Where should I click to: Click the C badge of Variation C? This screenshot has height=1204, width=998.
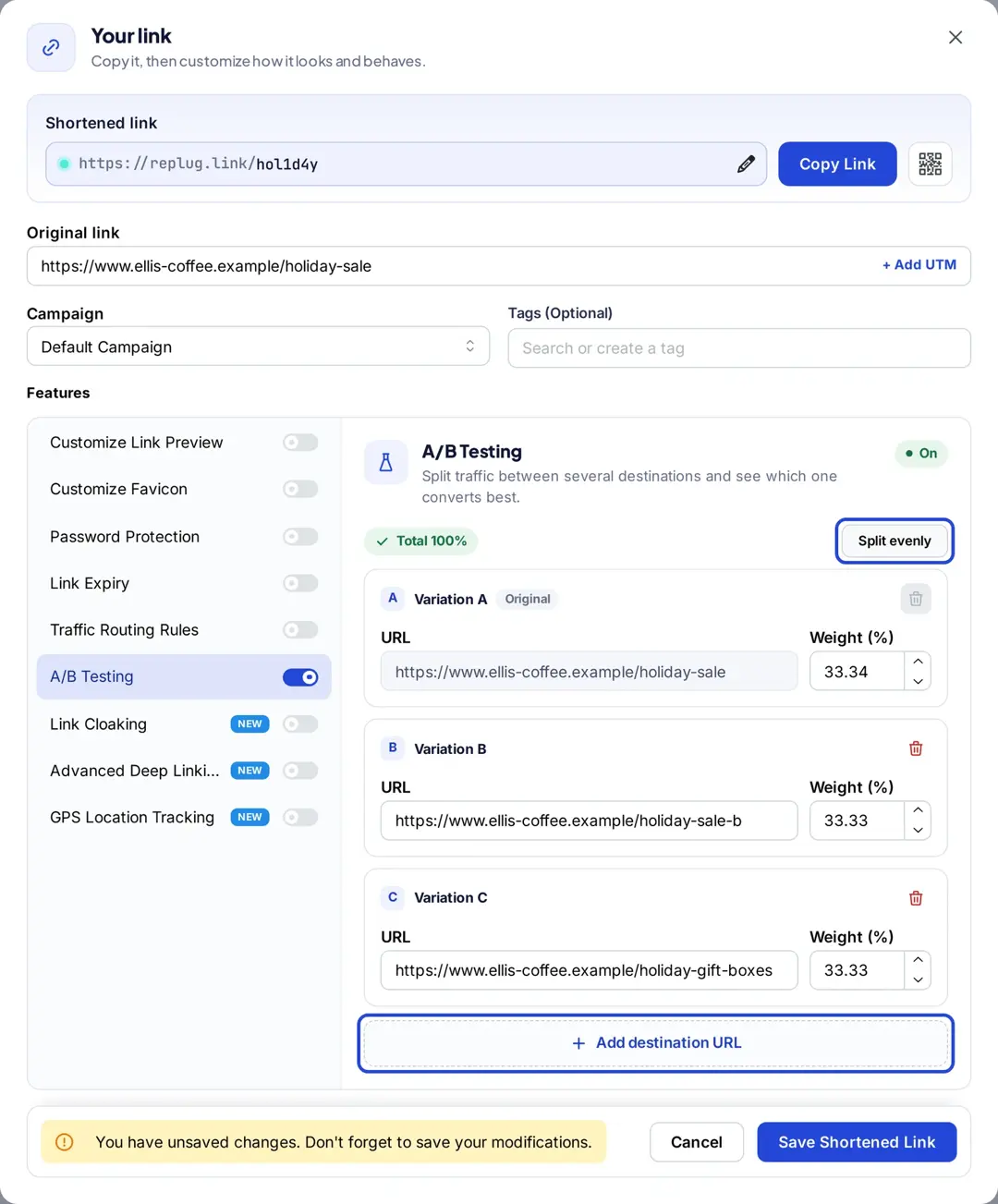[x=393, y=897]
